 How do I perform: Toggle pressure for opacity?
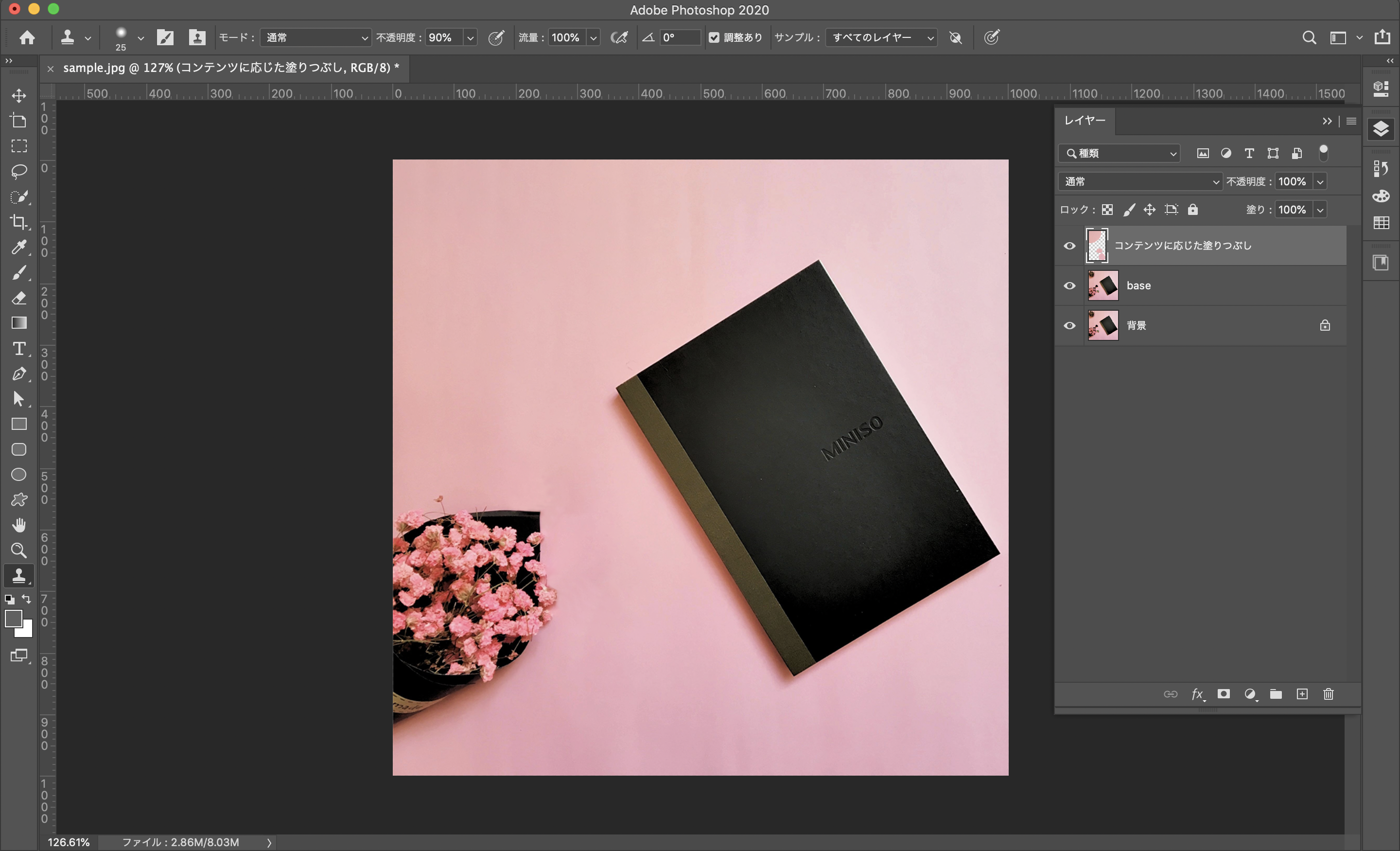496,37
